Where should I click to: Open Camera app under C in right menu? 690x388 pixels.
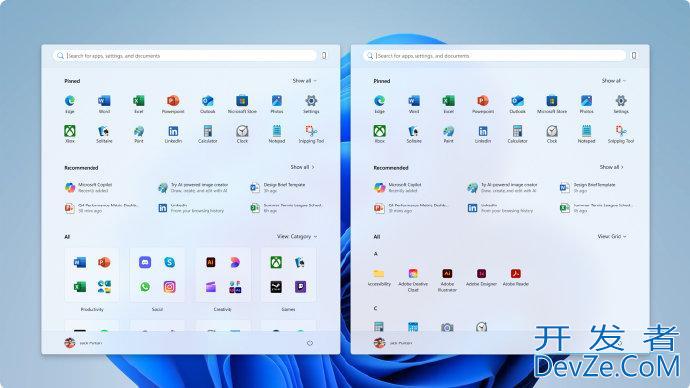447,327
